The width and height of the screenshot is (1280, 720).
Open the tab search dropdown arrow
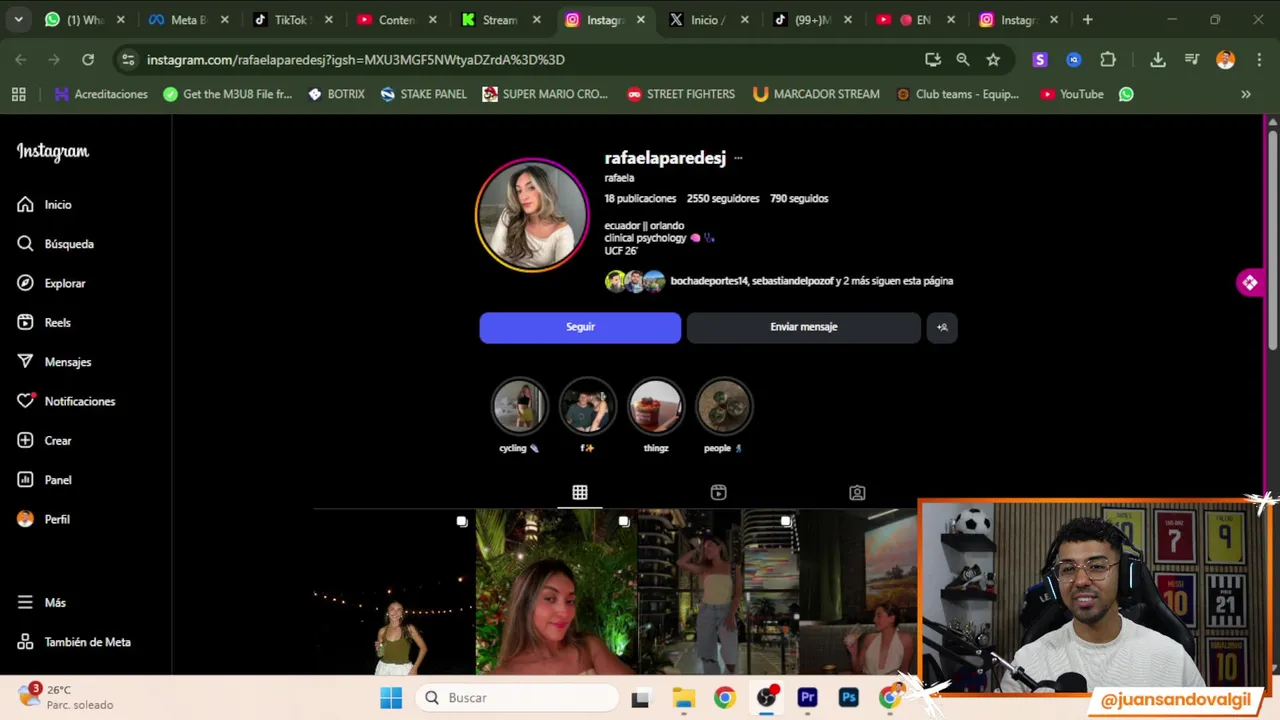[18, 19]
